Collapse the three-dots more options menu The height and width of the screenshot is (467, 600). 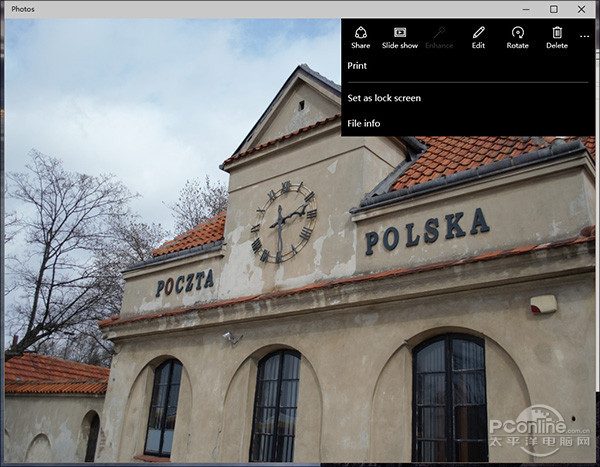tap(585, 36)
